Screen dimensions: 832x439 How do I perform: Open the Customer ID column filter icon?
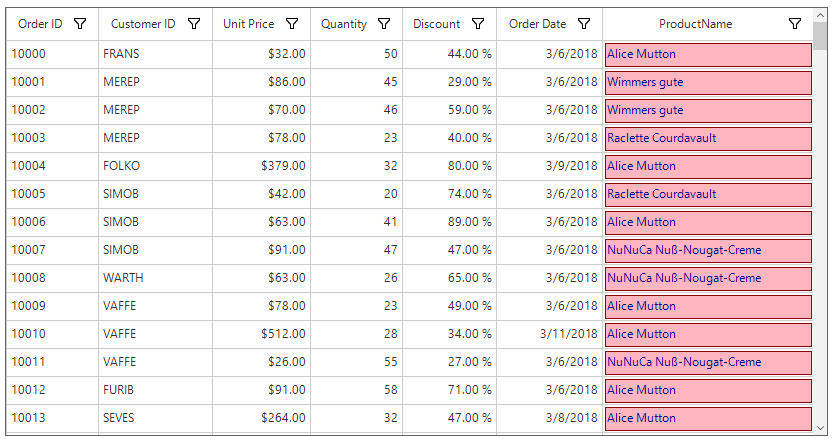194,24
